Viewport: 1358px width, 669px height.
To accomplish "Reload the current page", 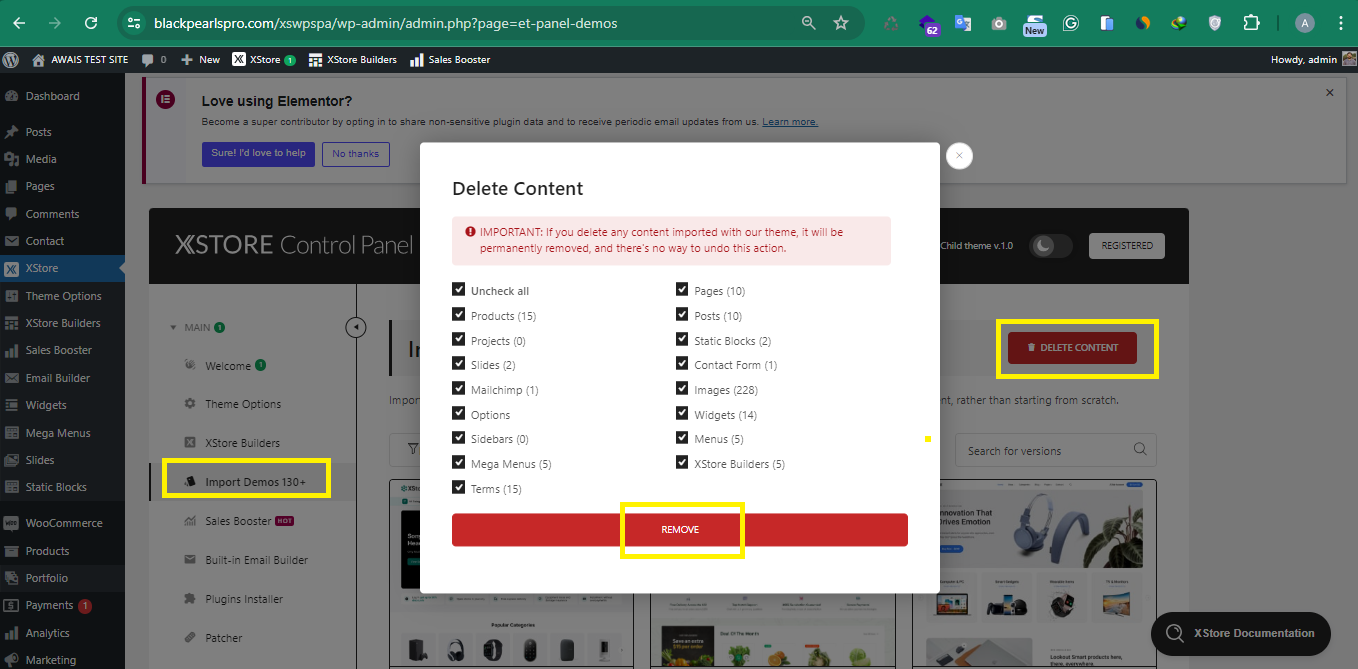I will click(x=91, y=22).
